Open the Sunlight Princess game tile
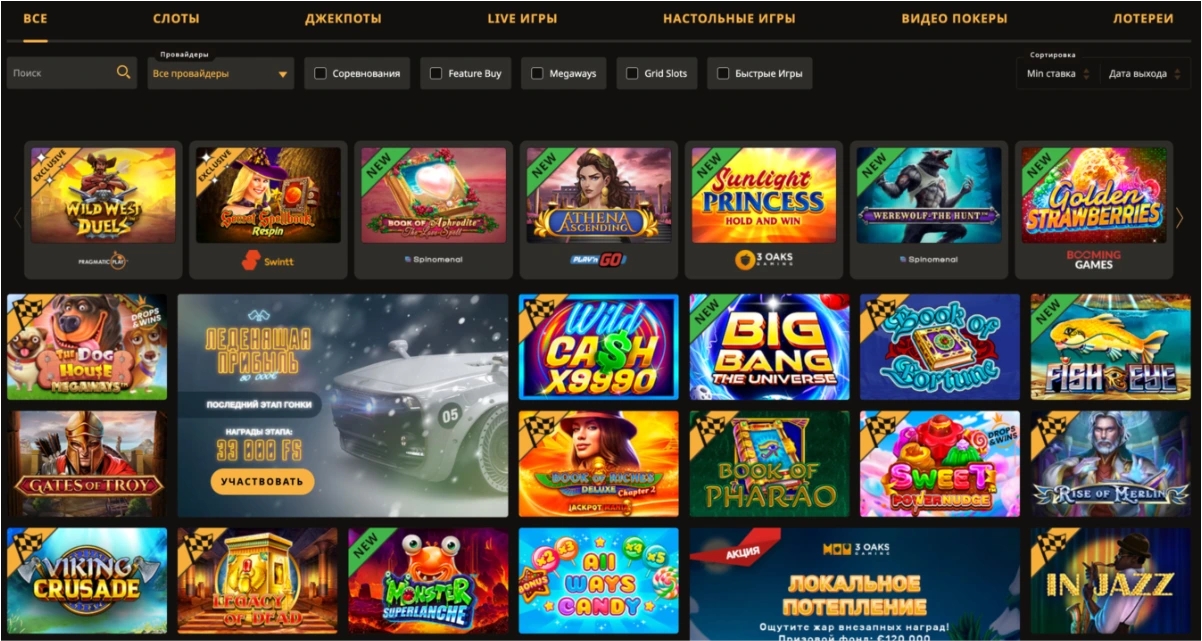 coord(764,209)
